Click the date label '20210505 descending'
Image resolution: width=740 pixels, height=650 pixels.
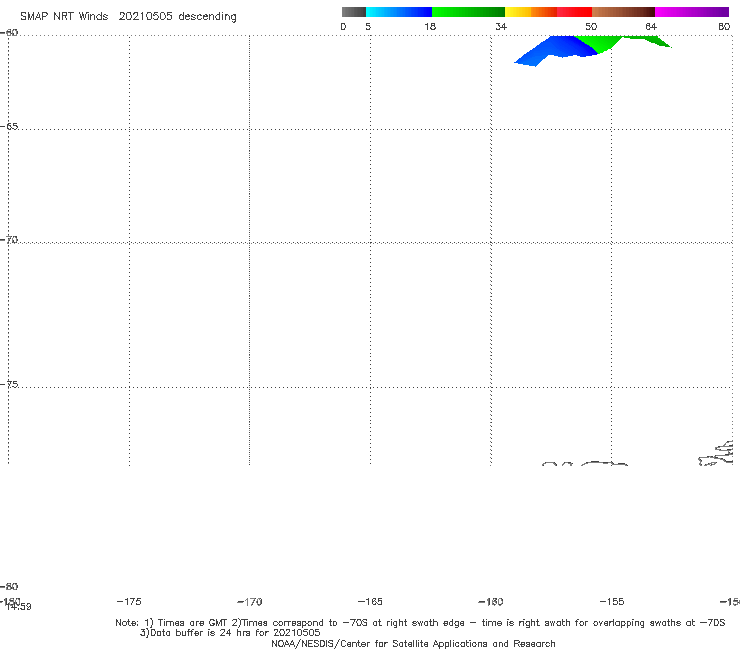pyautogui.click(x=177, y=16)
